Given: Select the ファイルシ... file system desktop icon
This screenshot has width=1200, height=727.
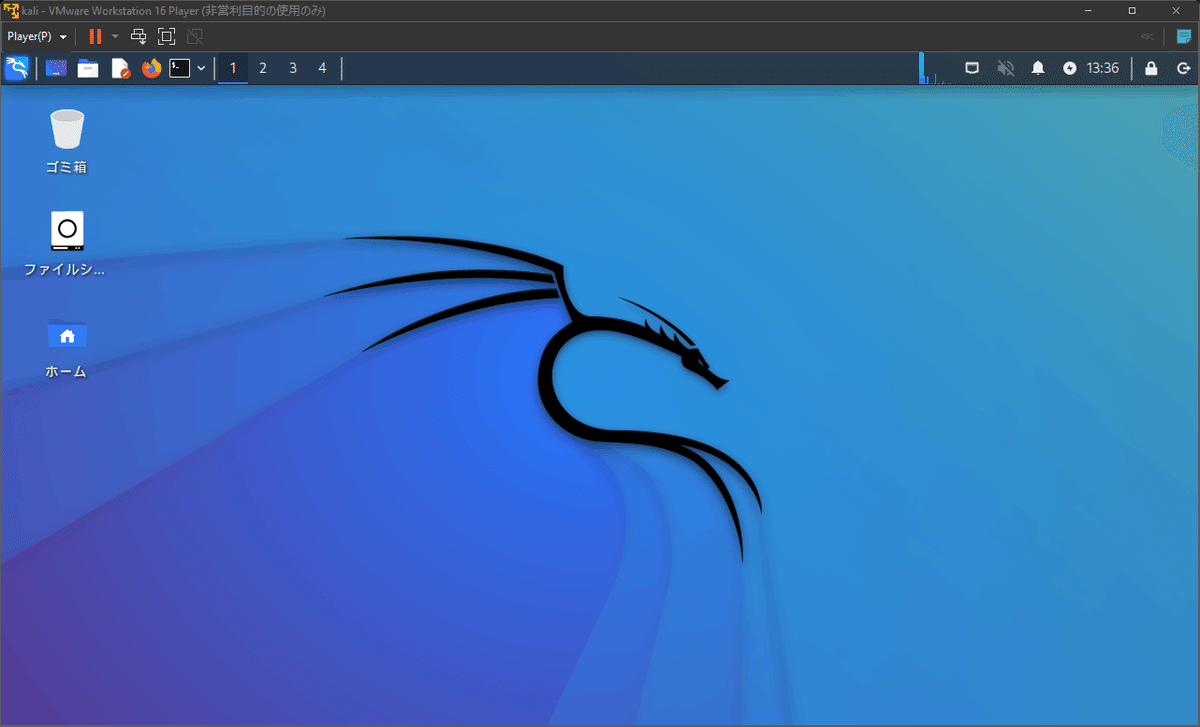Looking at the screenshot, I should (x=66, y=243).
